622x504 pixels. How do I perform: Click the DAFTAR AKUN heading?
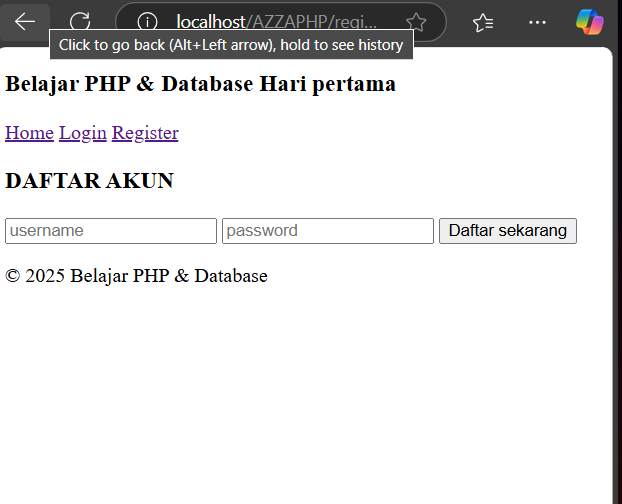click(x=89, y=180)
